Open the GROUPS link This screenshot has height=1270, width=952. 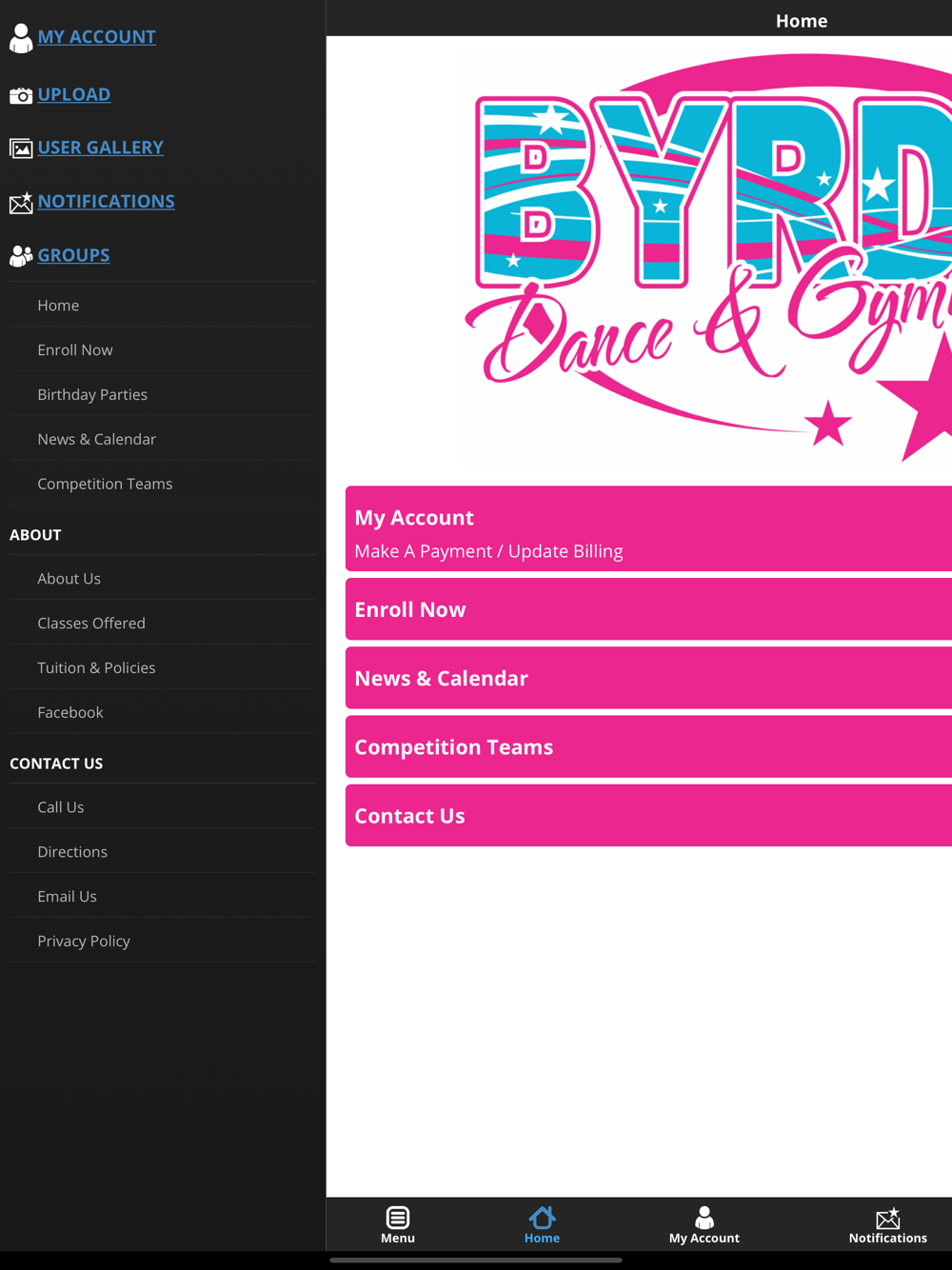pos(73,255)
